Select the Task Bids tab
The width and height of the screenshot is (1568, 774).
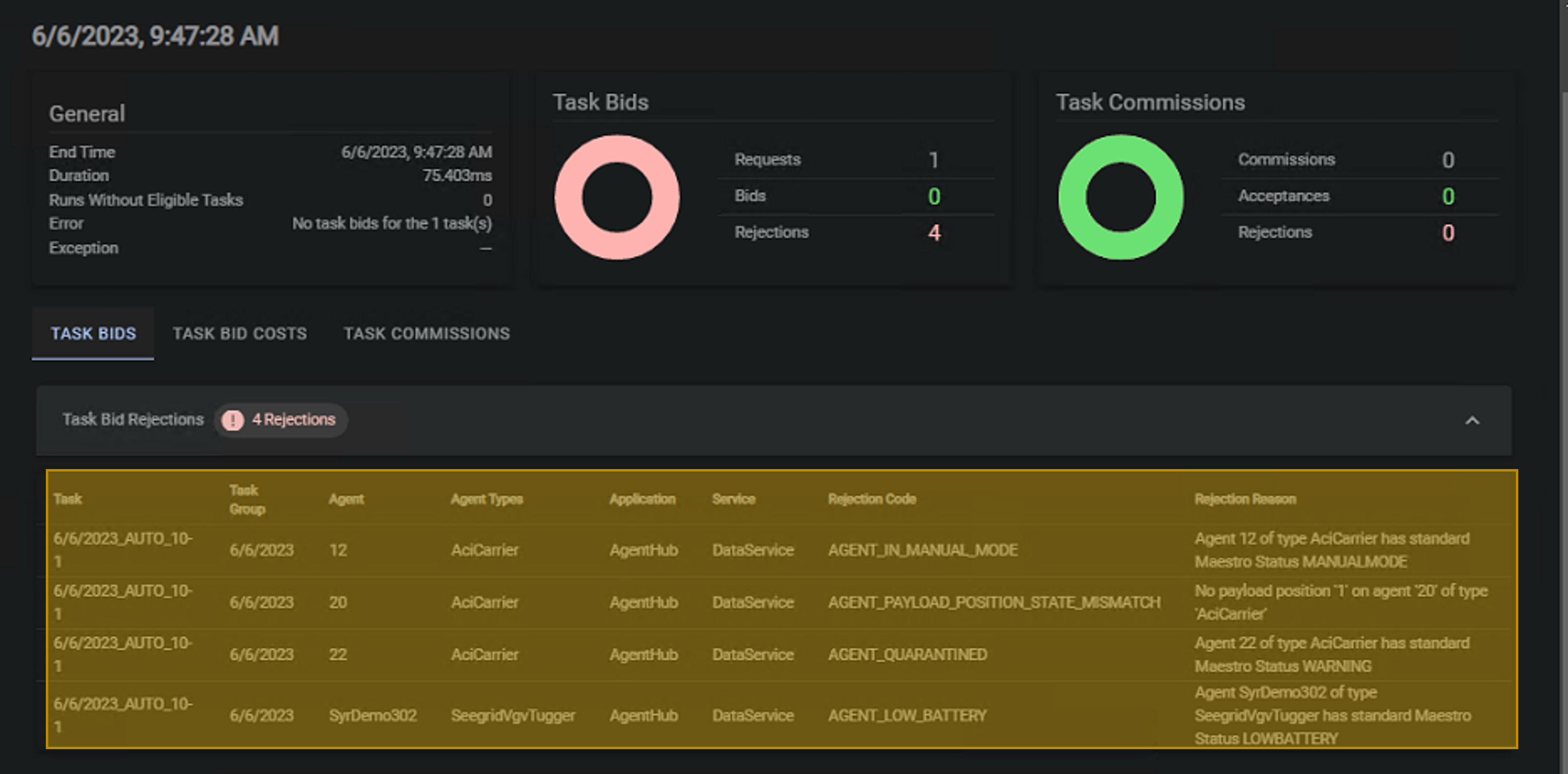coord(93,334)
